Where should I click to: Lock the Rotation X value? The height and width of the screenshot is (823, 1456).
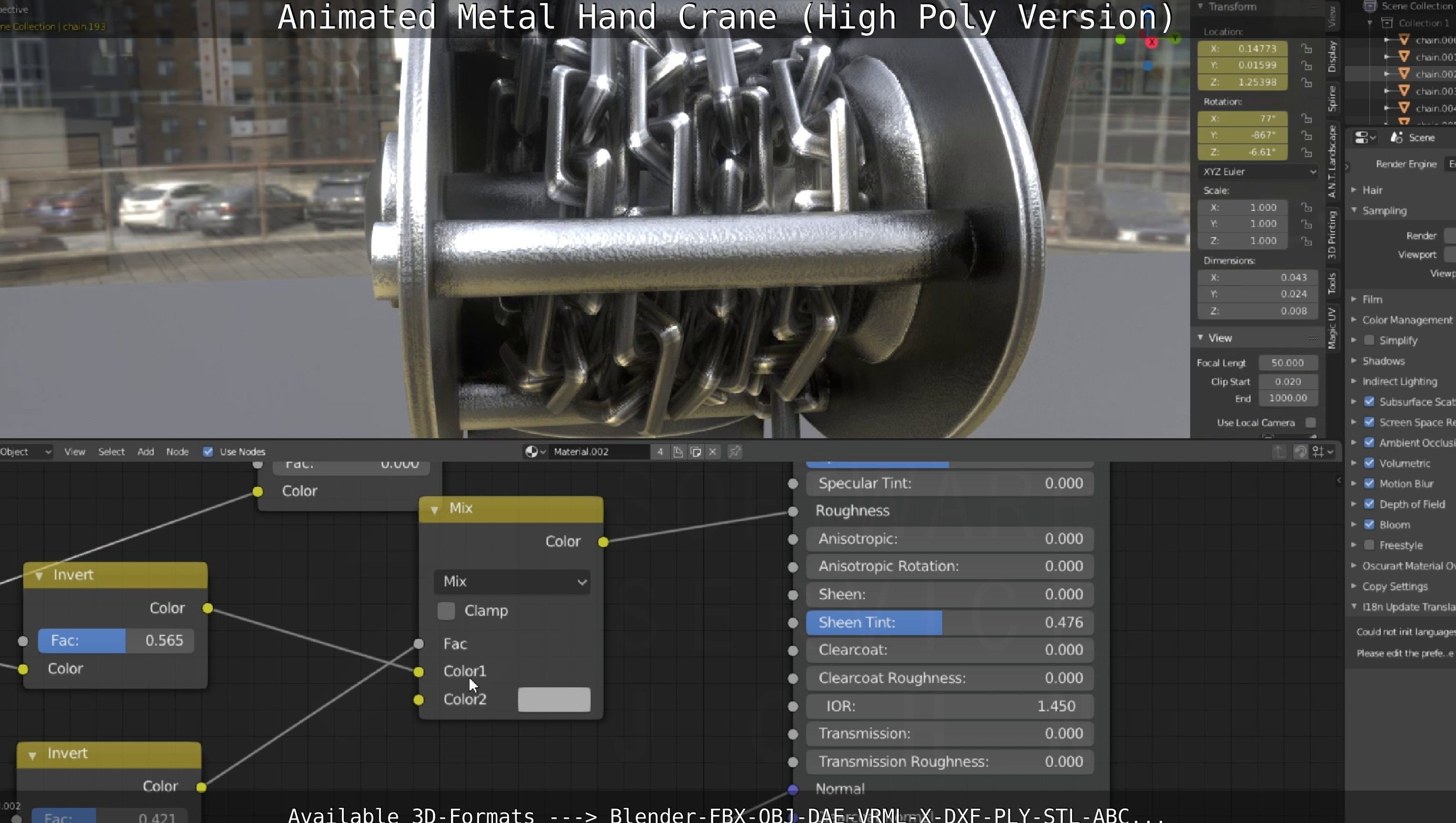click(1306, 119)
